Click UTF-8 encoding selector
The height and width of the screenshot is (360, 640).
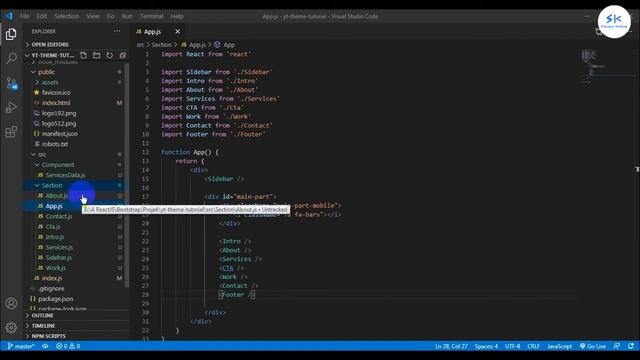(x=513, y=346)
